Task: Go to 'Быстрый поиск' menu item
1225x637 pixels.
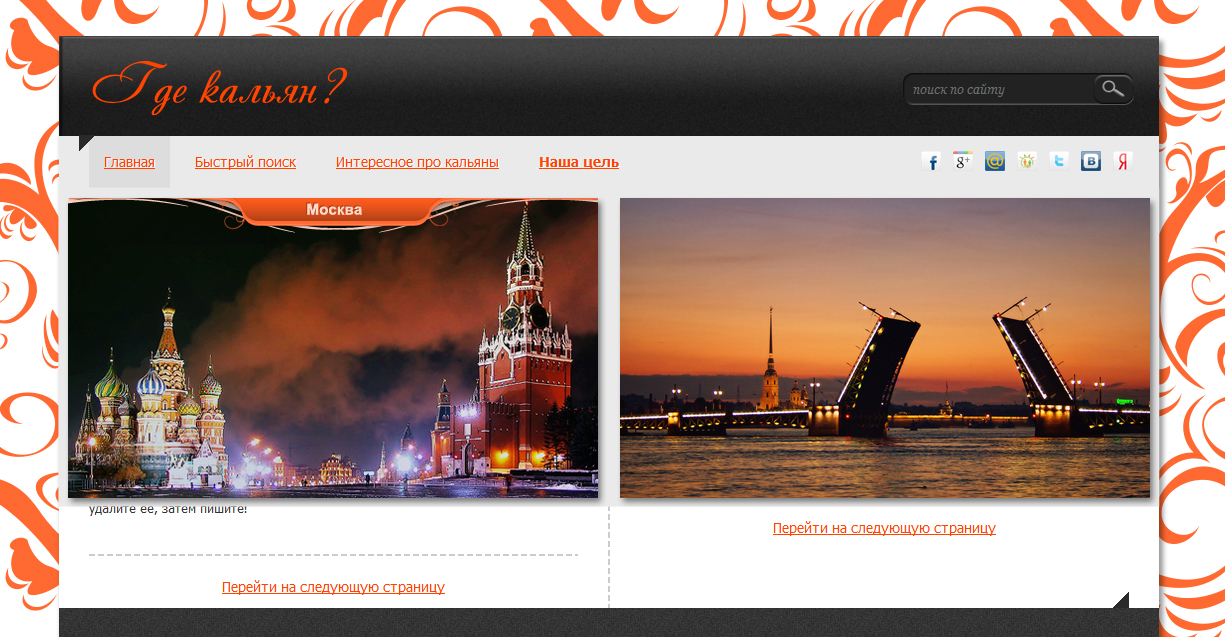Action: click(245, 162)
